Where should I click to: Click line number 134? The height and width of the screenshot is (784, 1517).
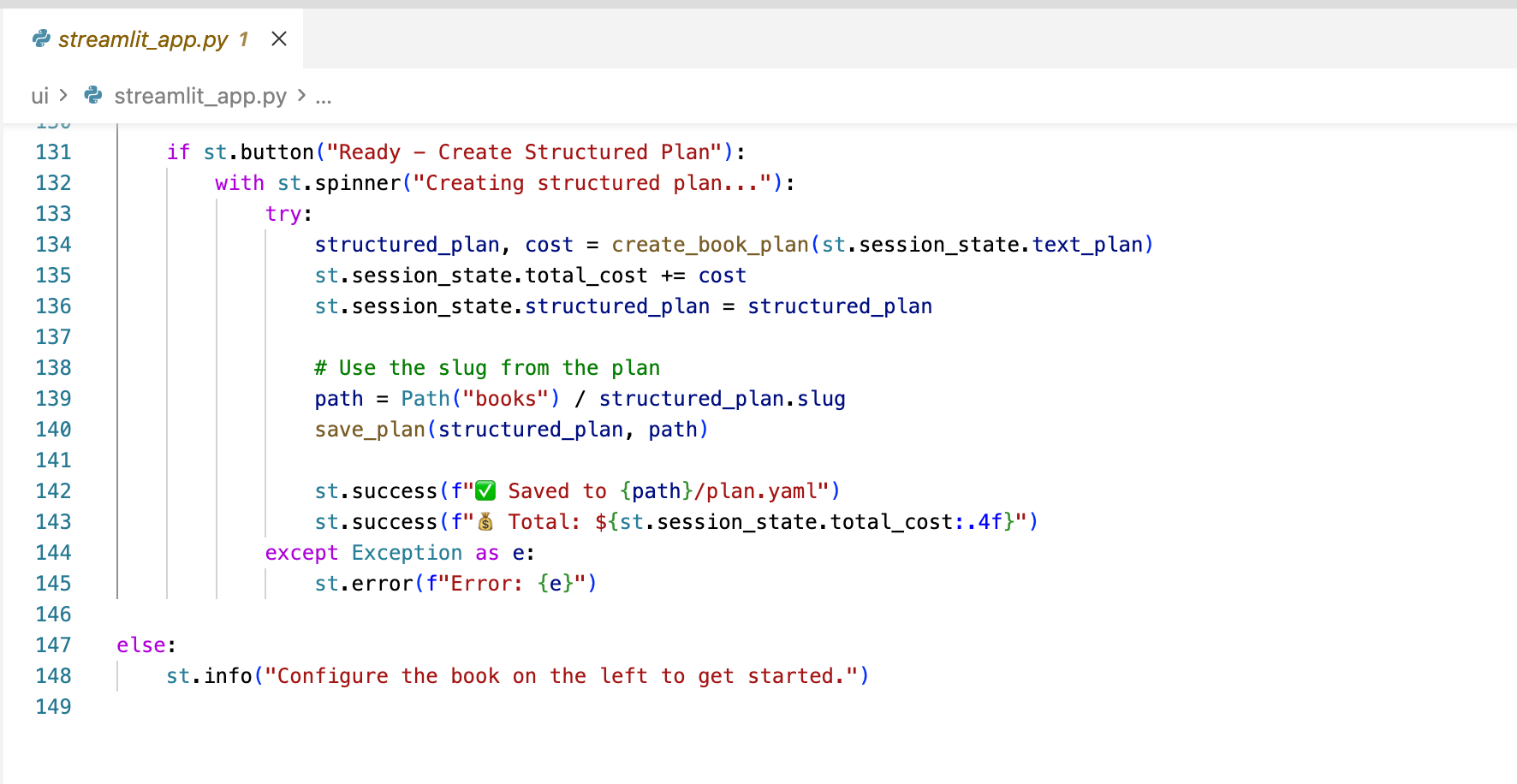point(53,245)
